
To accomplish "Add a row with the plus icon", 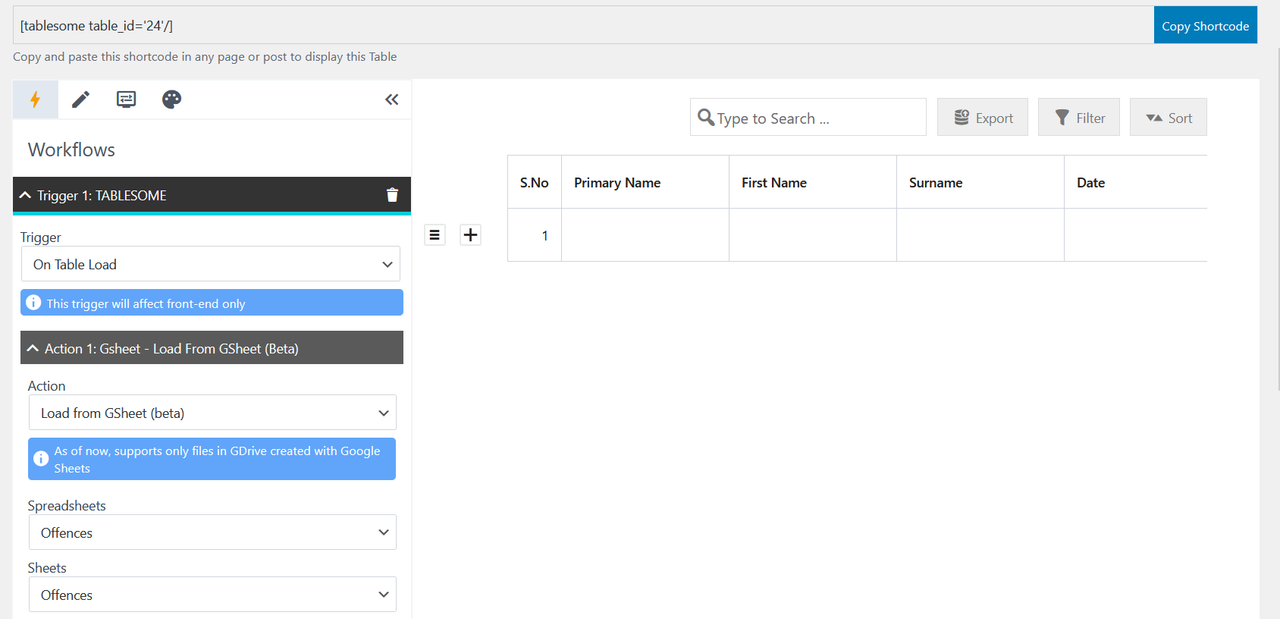I will point(471,235).
